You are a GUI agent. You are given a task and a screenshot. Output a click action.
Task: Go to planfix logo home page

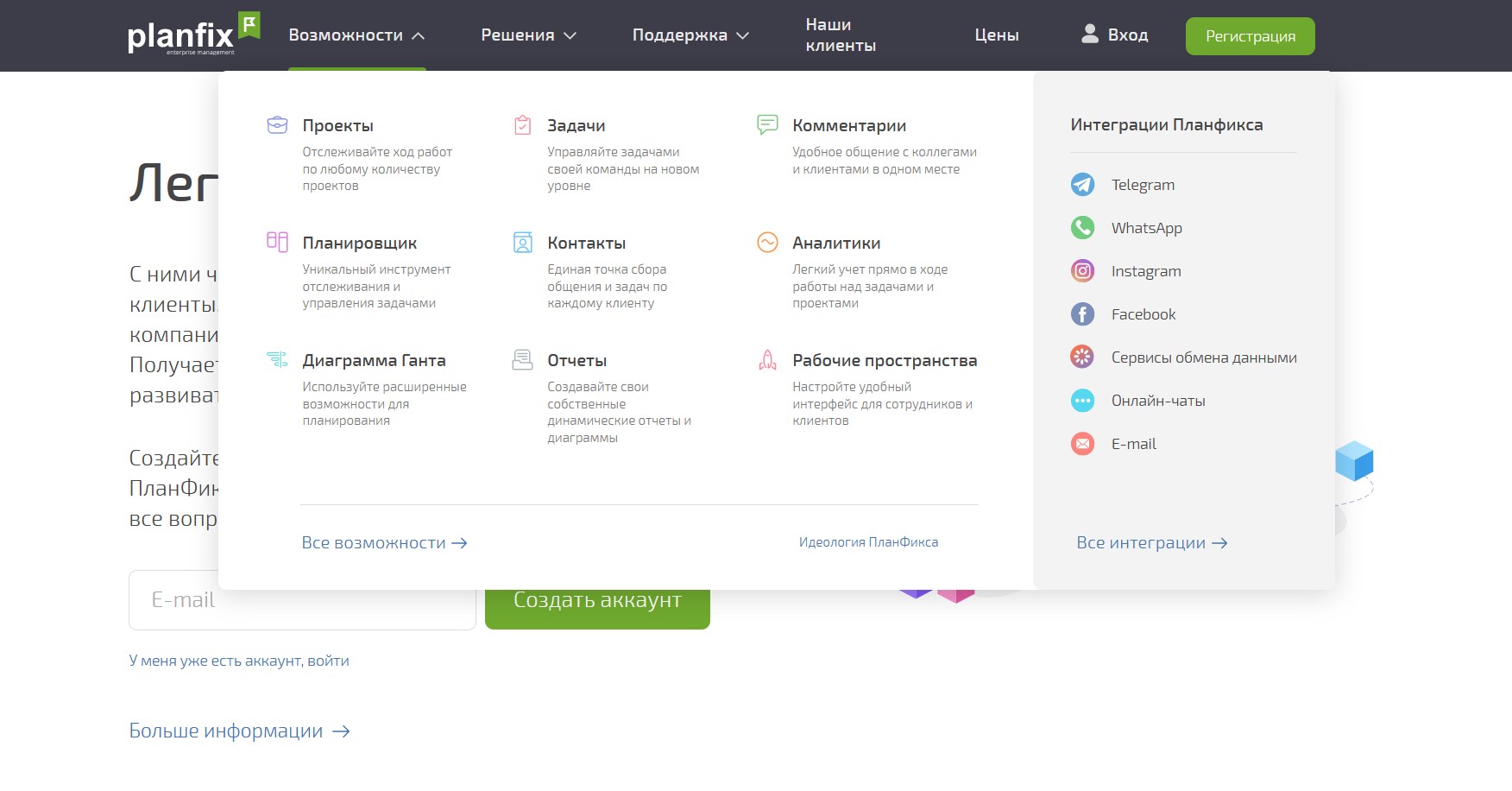193,35
